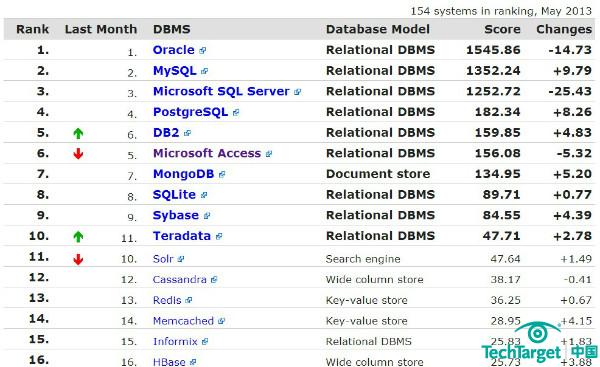Screen dimensions: 600x367
Task: Click the Score column header
Action: tap(502, 29)
